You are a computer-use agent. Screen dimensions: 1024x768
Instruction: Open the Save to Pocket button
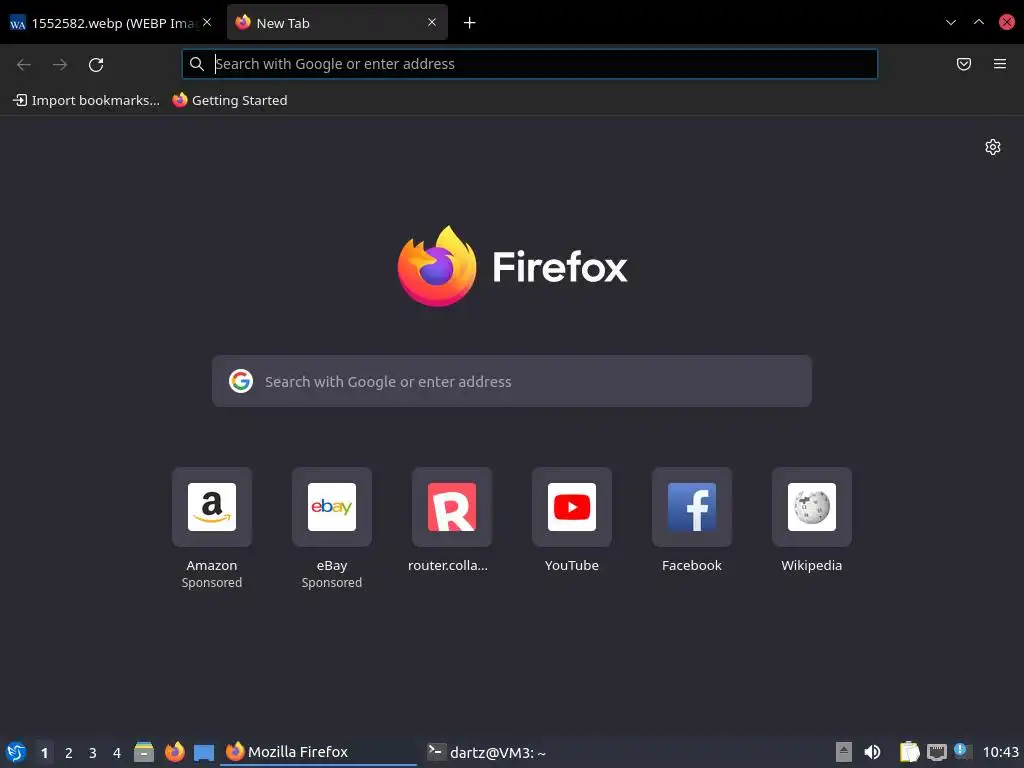point(963,64)
